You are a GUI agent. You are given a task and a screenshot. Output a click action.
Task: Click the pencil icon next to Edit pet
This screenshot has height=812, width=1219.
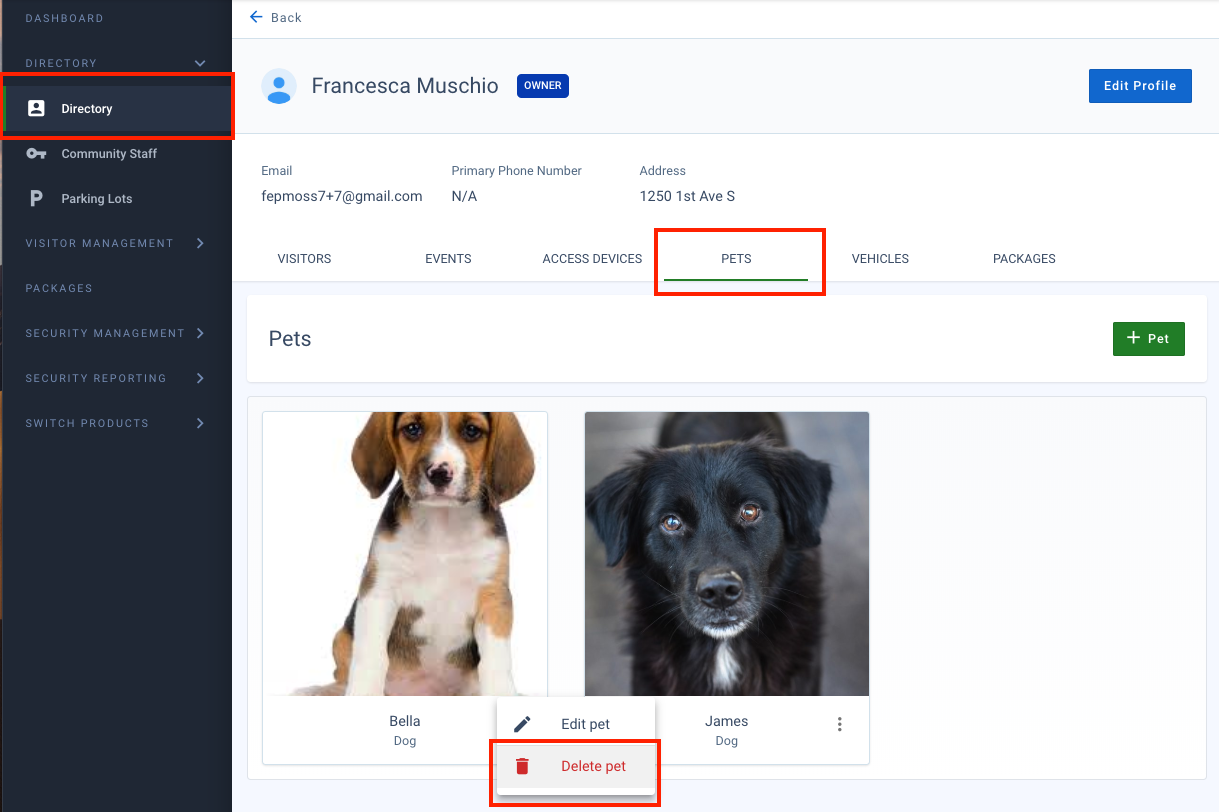[521, 723]
